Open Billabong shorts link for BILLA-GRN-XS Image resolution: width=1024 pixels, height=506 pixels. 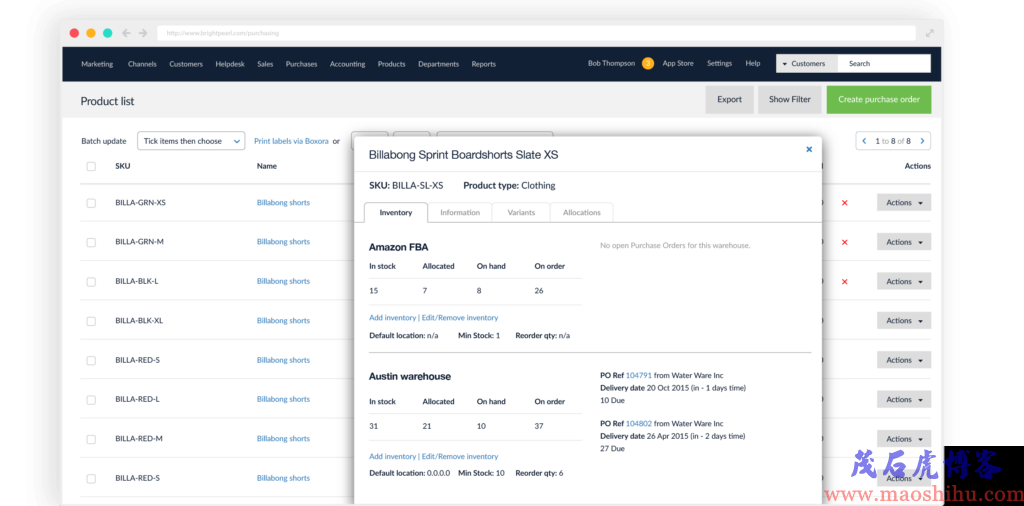(283, 202)
